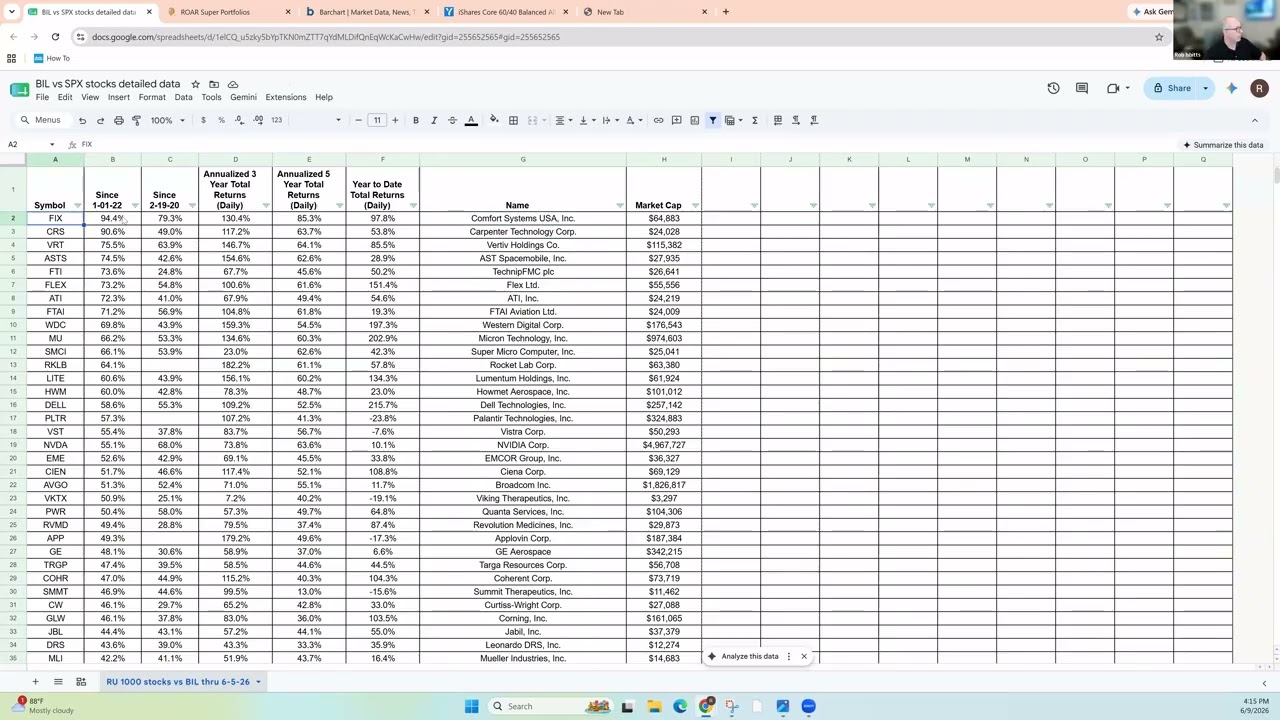Screen dimensions: 1280x720
Task: Open the Extensions menu
Action: (286, 97)
